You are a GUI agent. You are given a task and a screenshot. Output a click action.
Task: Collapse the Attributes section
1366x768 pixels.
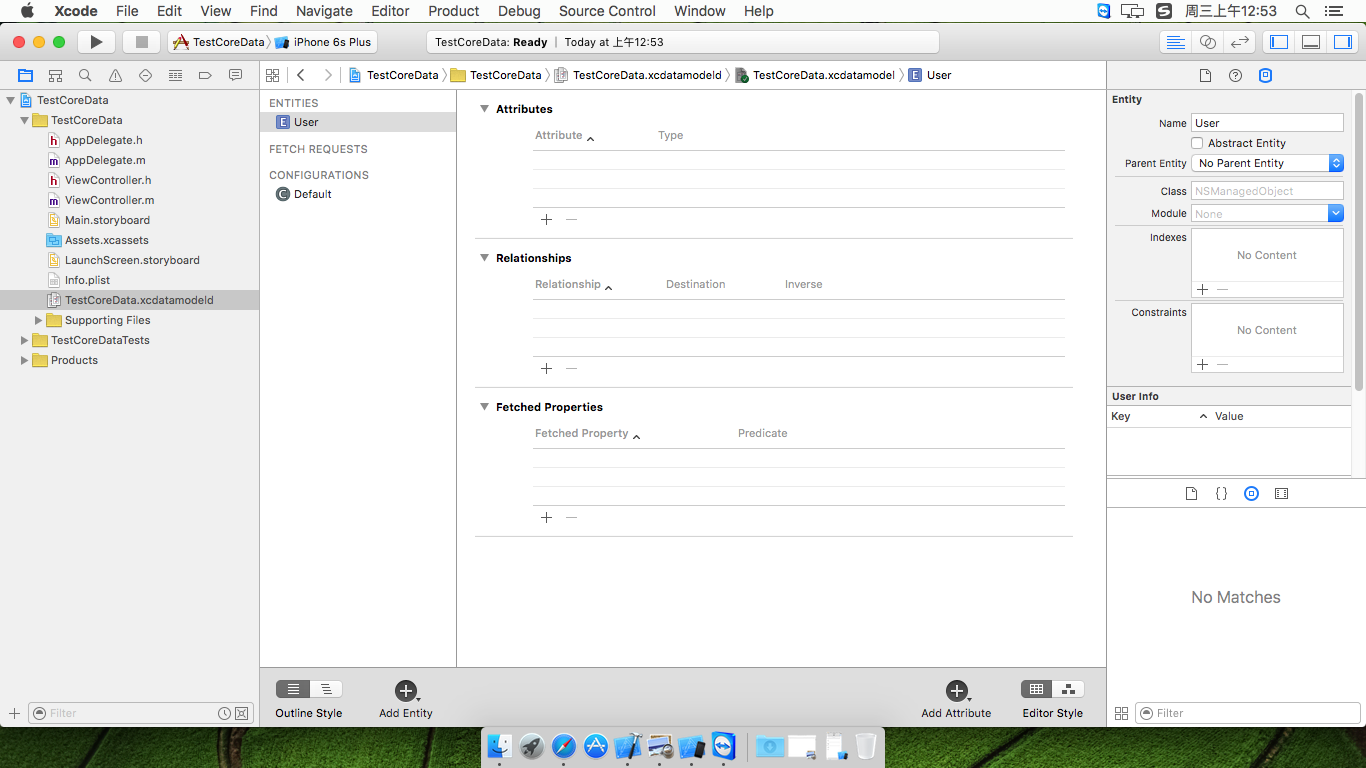click(x=484, y=109)
